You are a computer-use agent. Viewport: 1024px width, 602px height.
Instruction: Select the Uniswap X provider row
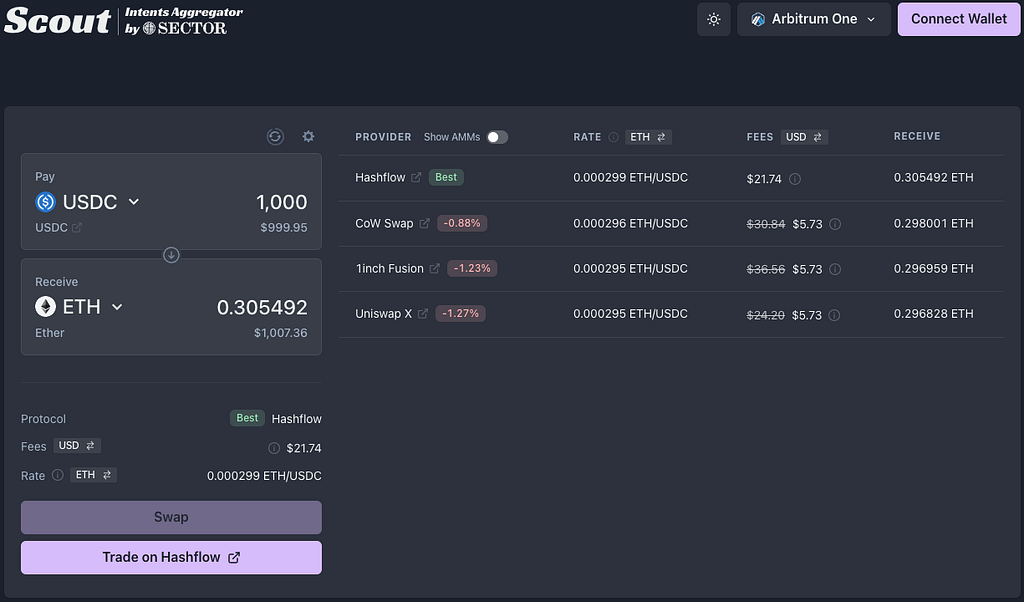click(x=671, y=314)
